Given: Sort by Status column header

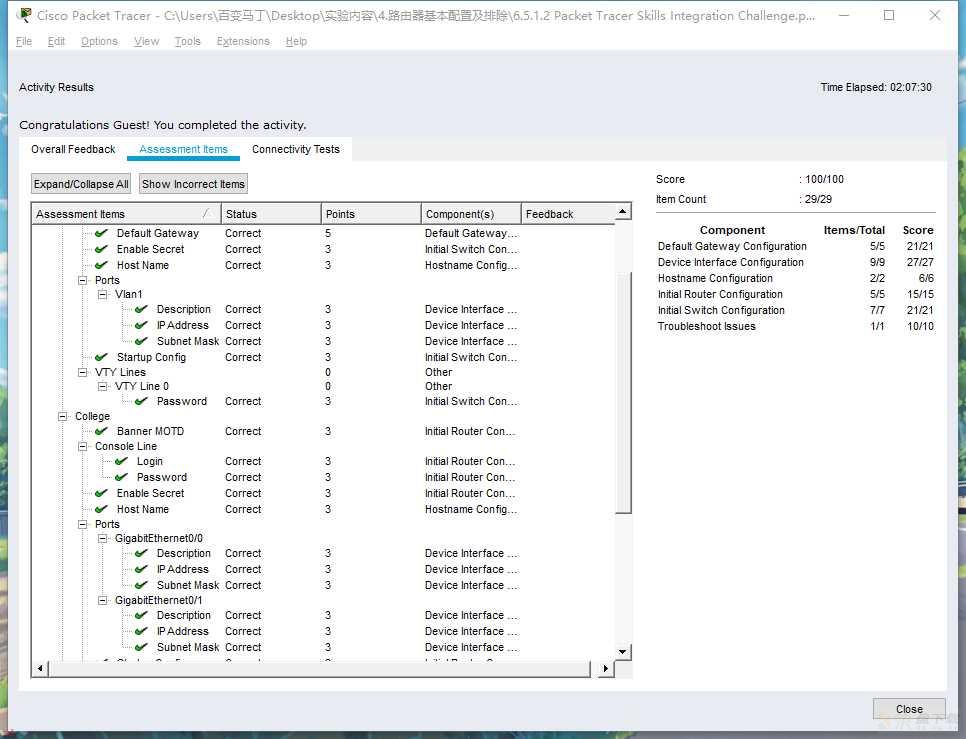Looking at the screenshot, I should coord(271,214).
